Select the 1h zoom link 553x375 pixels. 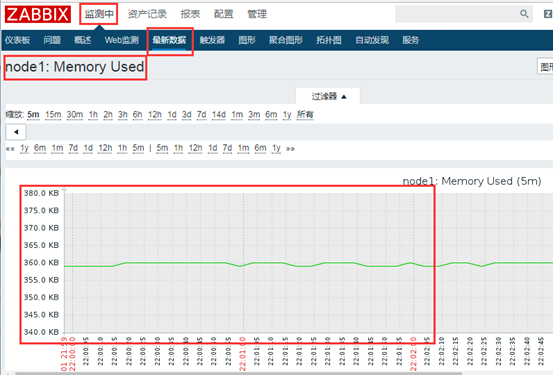(93, 115)
